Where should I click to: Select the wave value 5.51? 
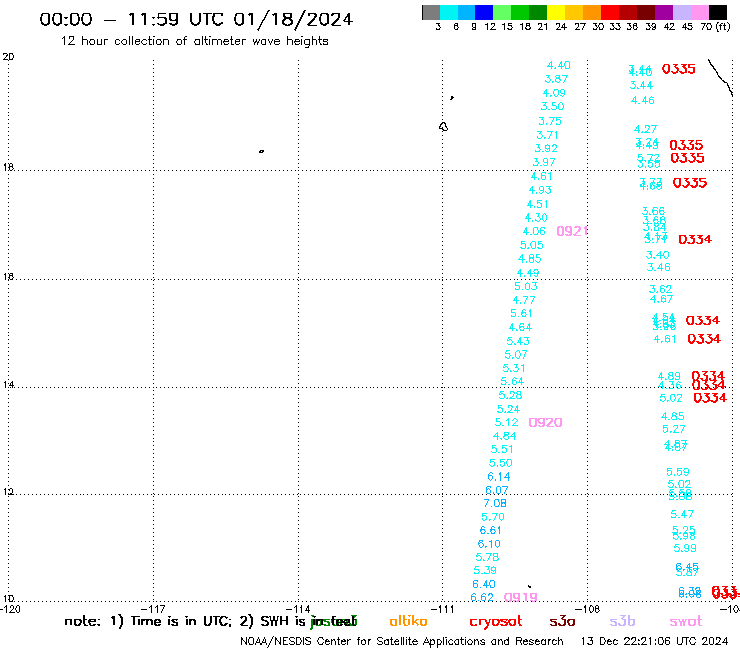pos(502,449)
